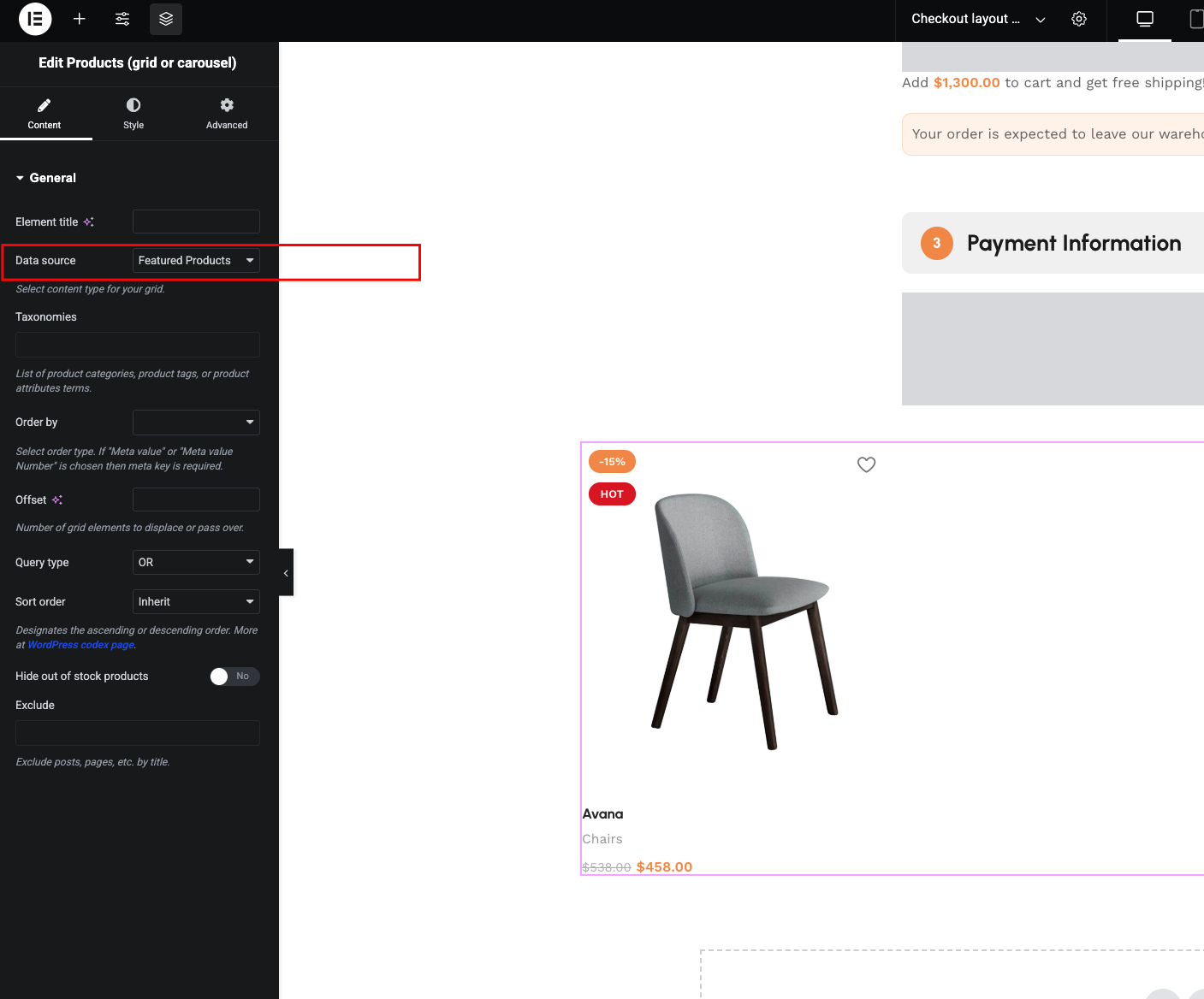Click the order expected notice box
This screenshot has width=1204, height=999.
point(1053,134)
